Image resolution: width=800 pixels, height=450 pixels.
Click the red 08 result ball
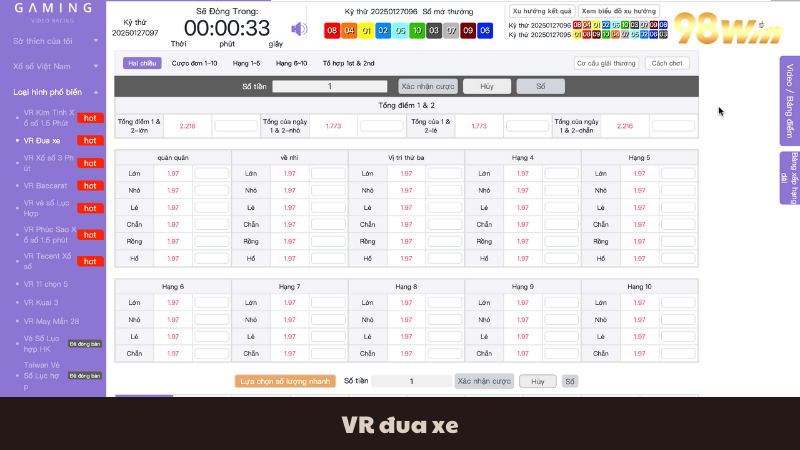(x=332, y=31)
